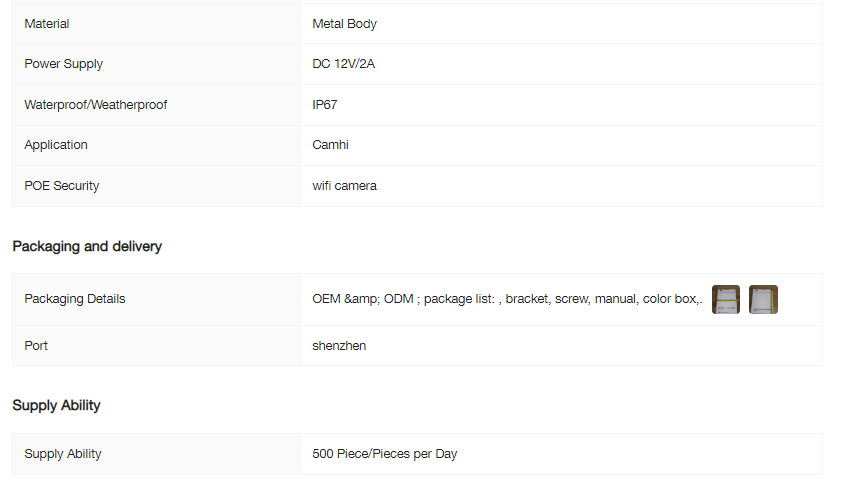Screen dimensions: 858x493
Task: Select the OEM & ODM package list text
Action: [507, 299]
